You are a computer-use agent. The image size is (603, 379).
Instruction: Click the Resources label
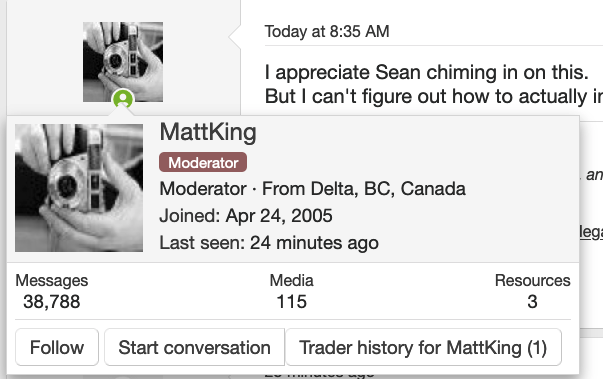533,281
